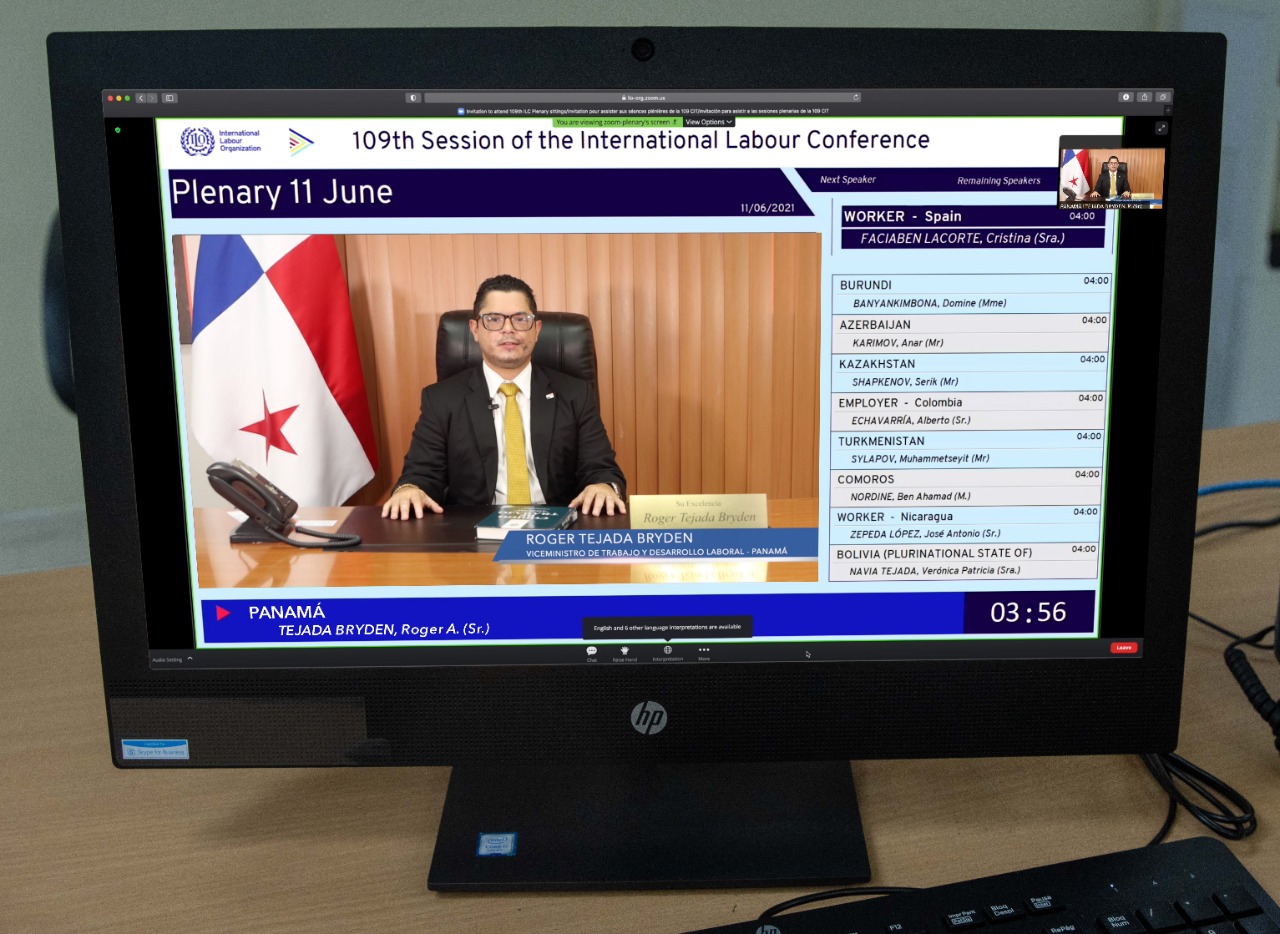
Task: Click the Raise Hand icon
Action: tap(625, 651)
